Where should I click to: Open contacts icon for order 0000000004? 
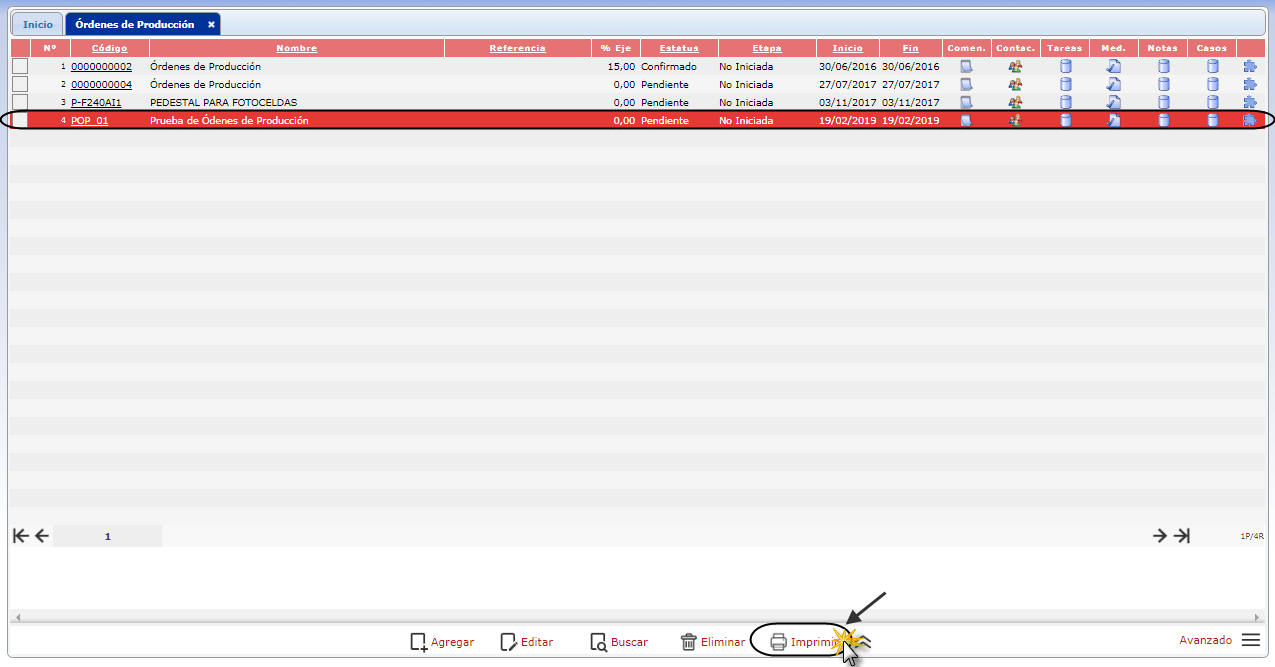1015,85
